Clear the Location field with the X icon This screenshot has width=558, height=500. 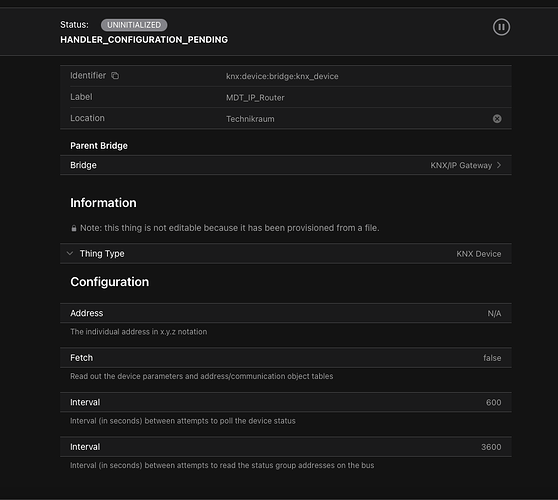coord(497,119)
